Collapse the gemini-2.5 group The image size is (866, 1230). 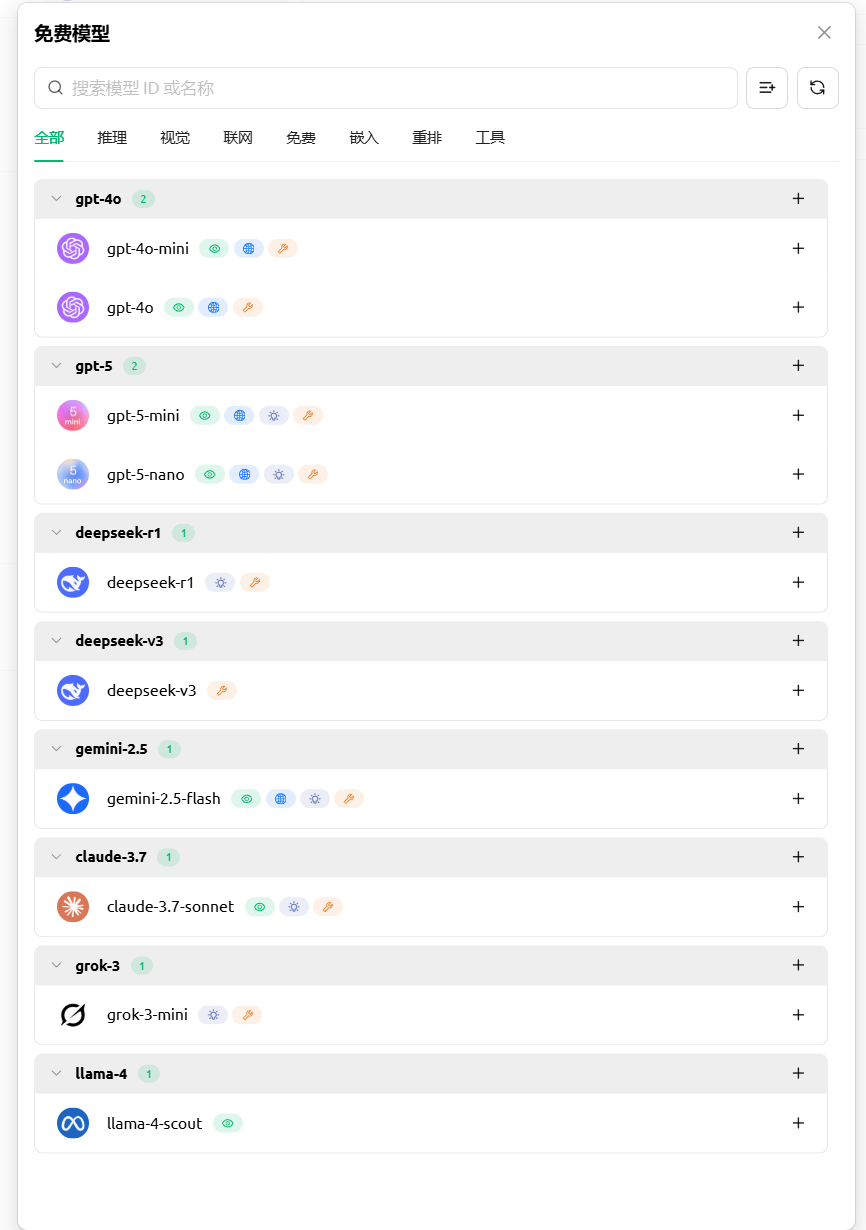tap(56, 749)
